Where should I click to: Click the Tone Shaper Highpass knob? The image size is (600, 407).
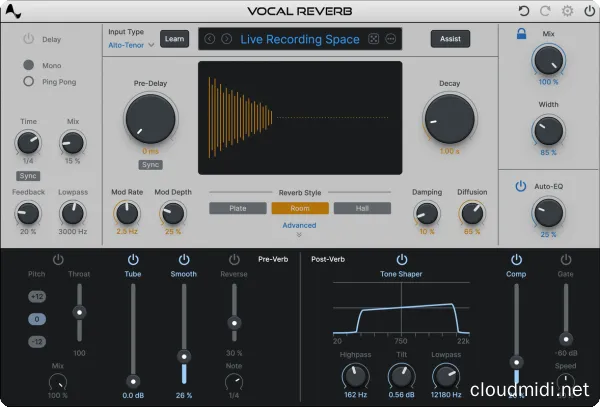point(355,376)
